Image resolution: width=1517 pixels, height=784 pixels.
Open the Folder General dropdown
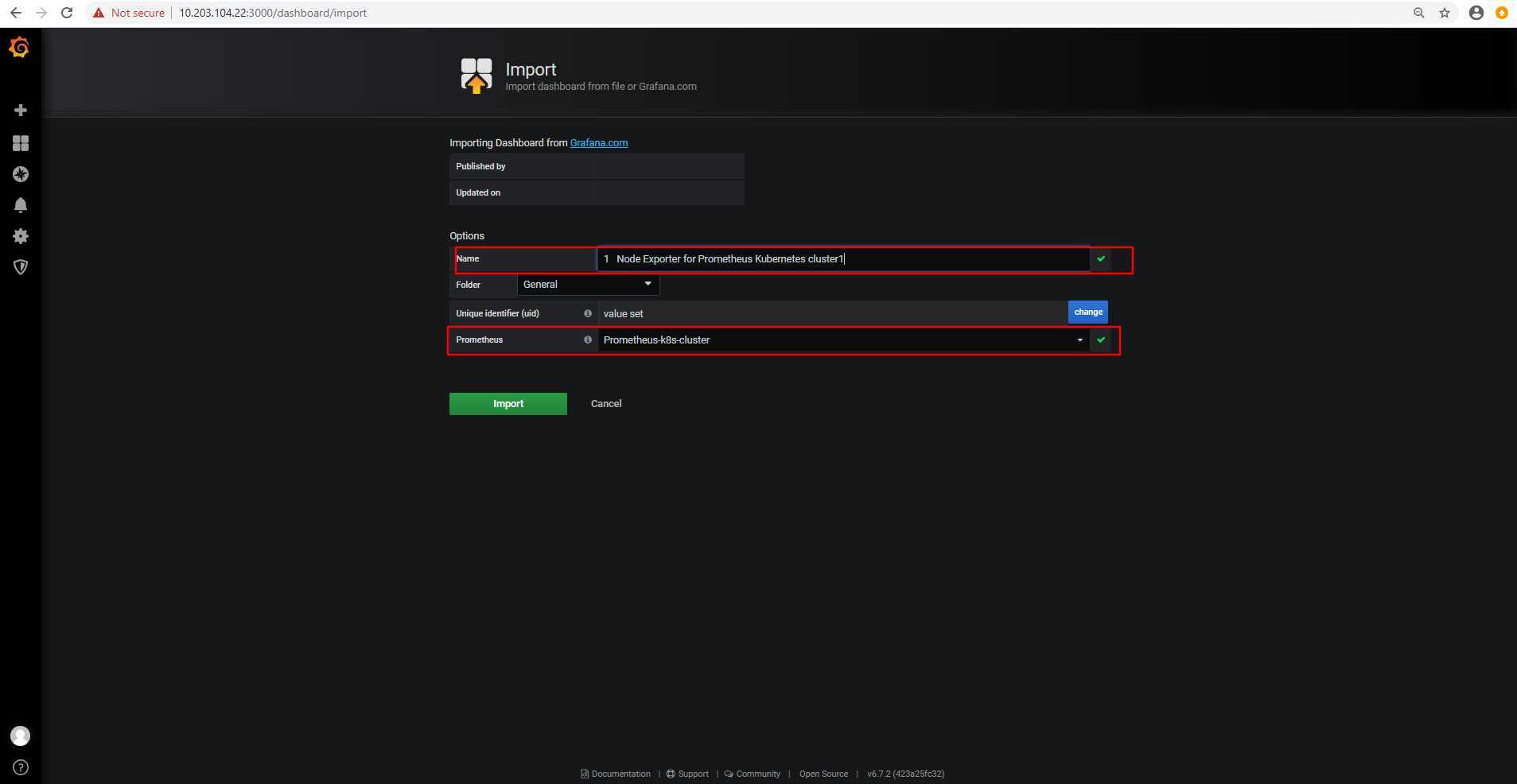(588, 285)
